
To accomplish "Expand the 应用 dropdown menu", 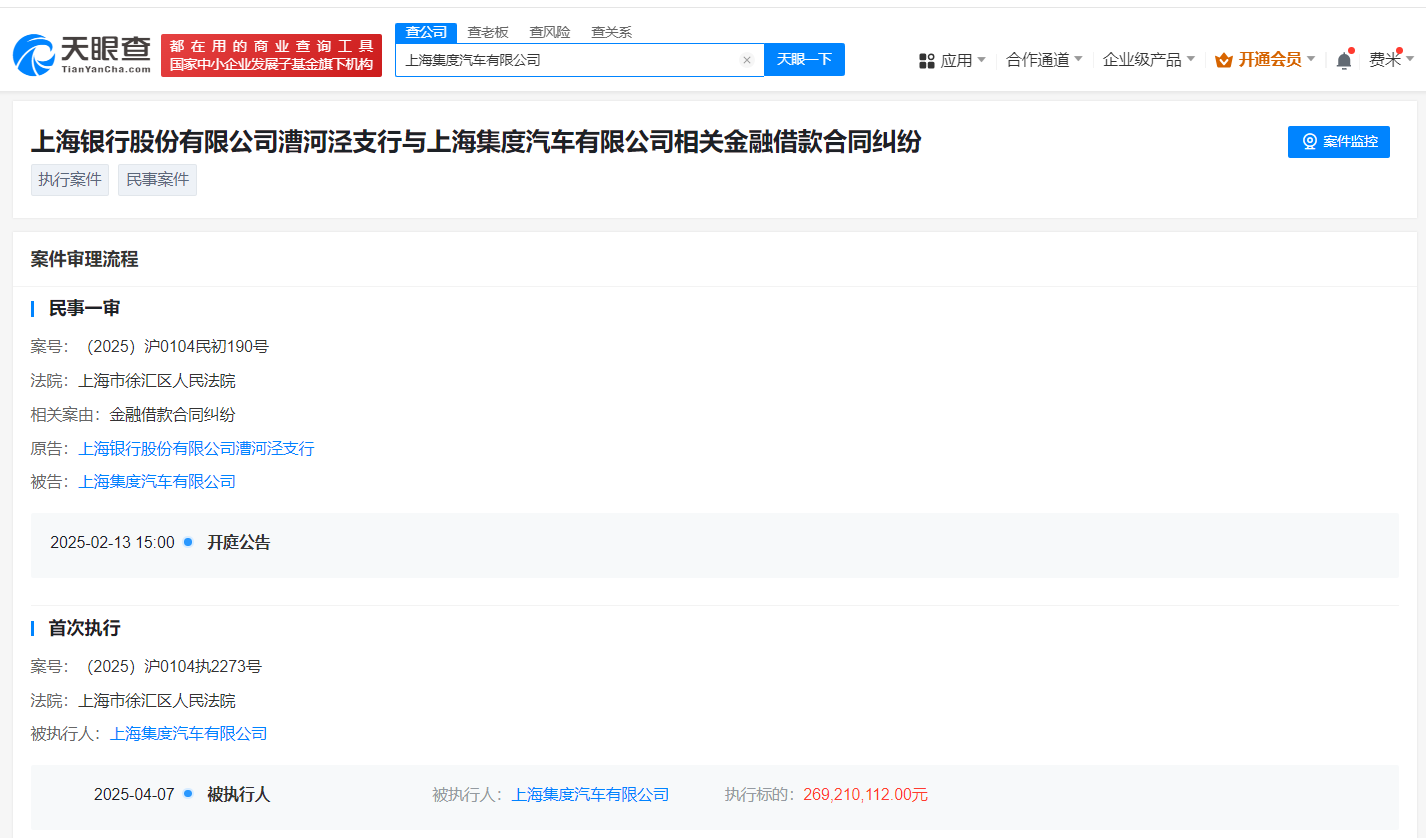I will point(963,60).
